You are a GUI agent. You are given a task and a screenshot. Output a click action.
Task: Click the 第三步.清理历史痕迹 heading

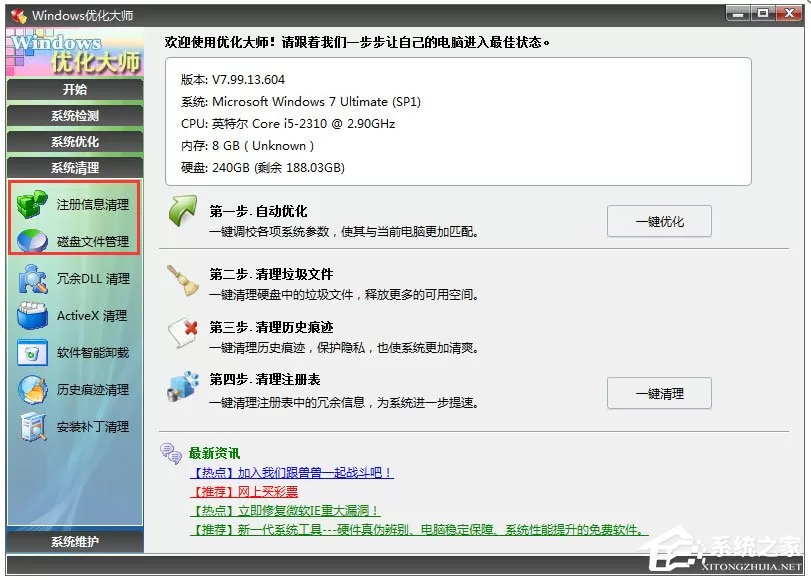coord(271,328)
